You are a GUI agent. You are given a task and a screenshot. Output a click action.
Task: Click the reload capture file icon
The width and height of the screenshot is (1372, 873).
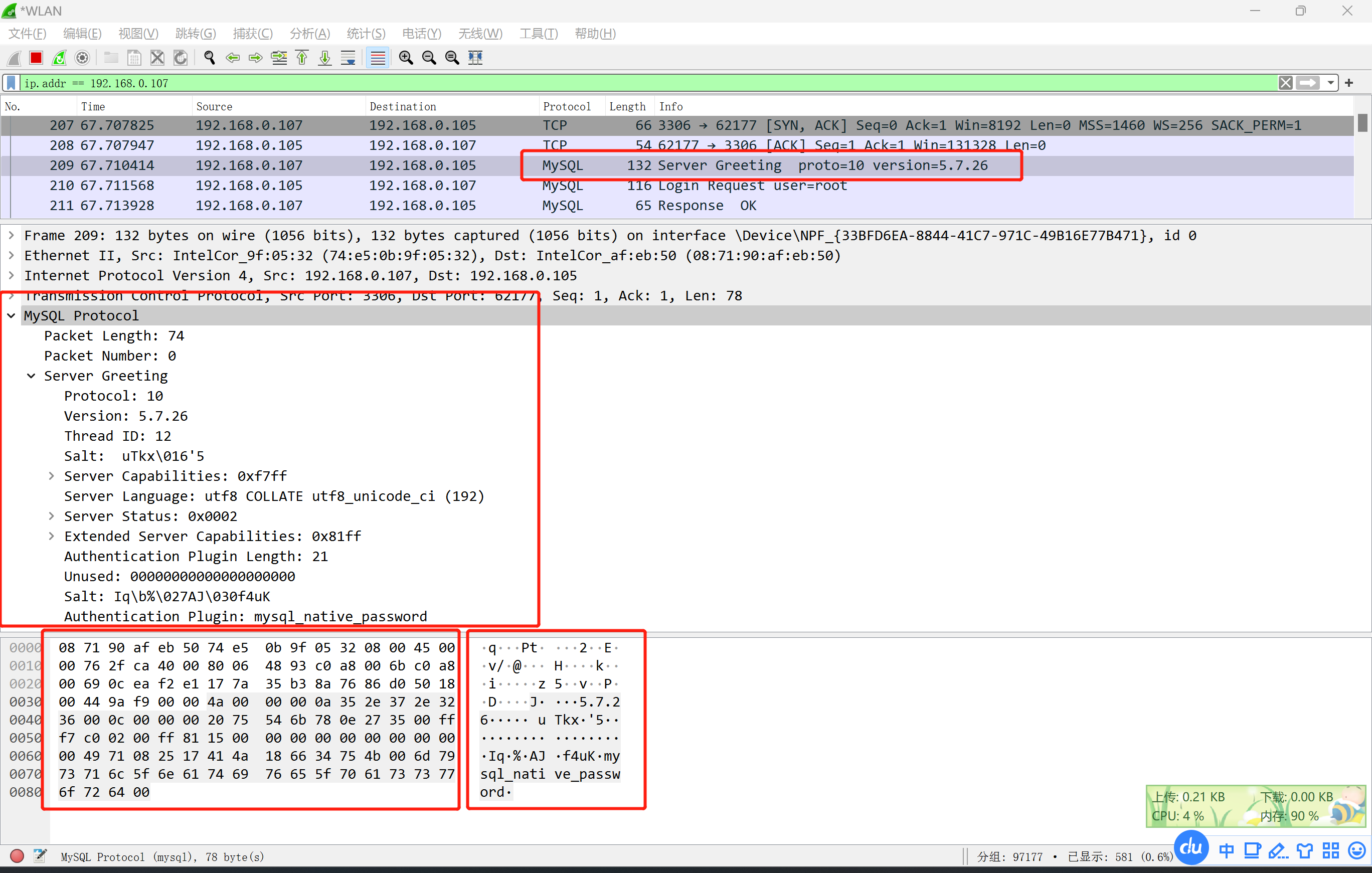(180, 58)
